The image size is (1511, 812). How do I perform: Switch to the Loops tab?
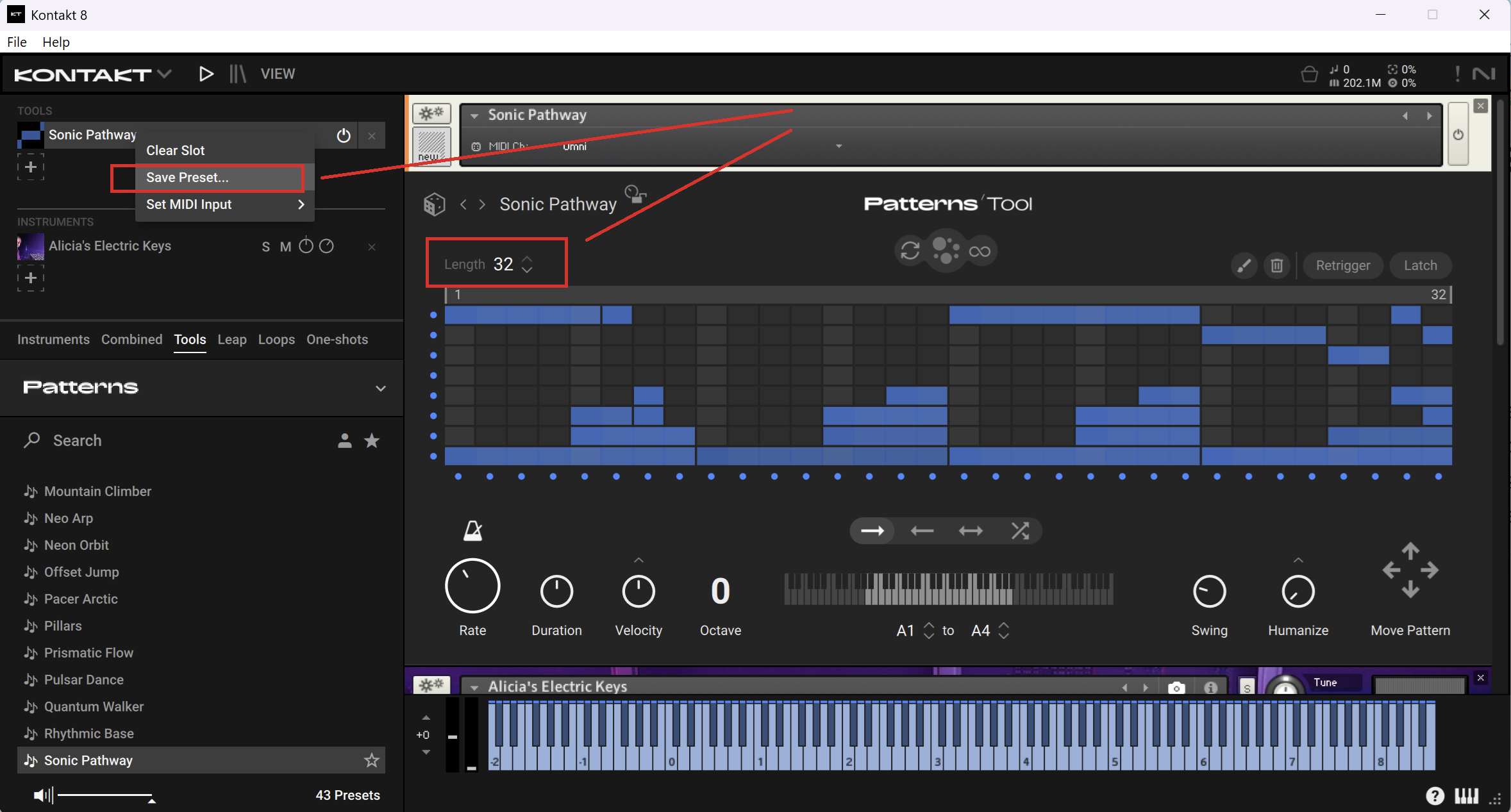point(276,340)
